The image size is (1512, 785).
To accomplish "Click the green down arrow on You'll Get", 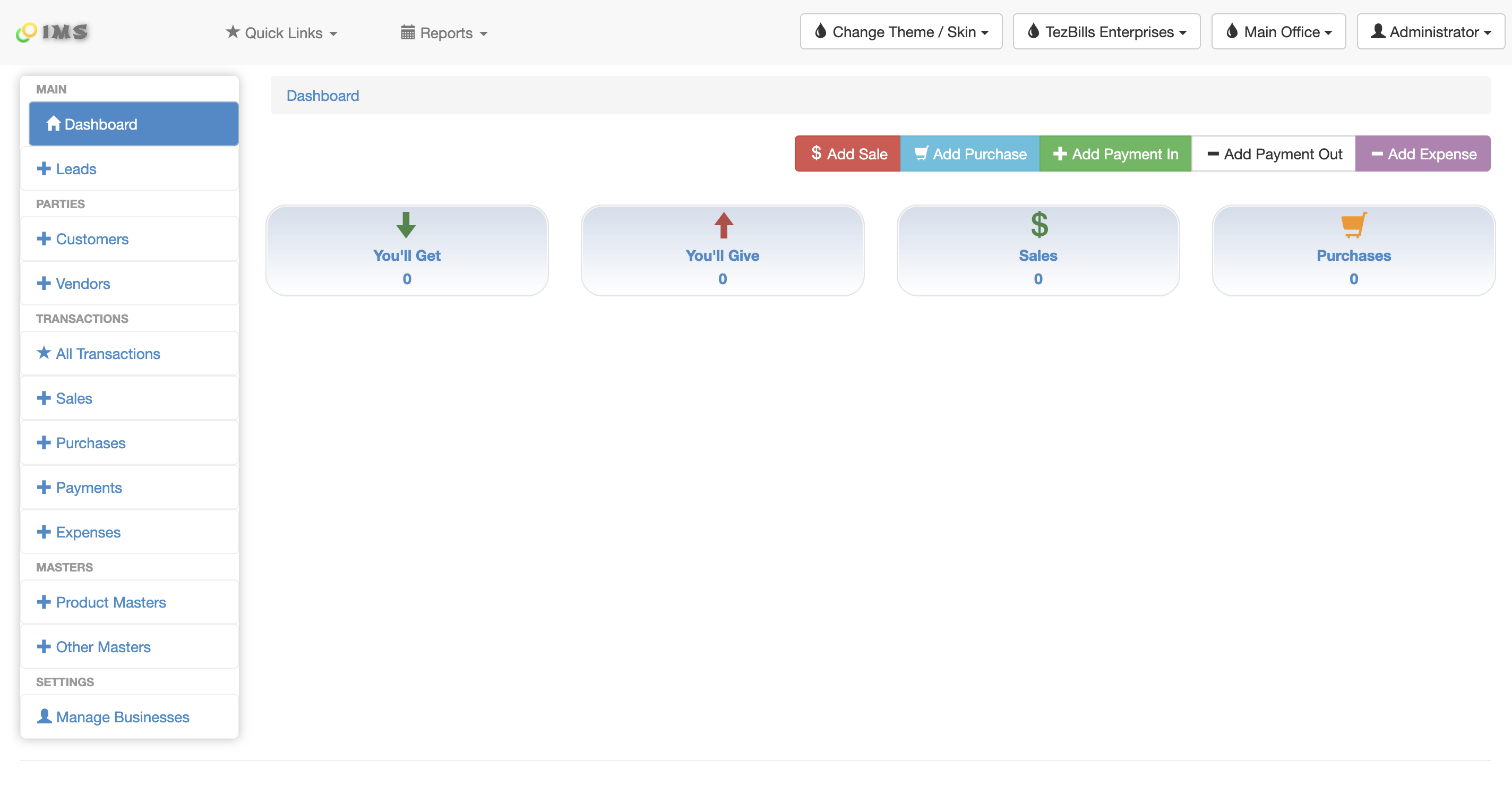I will pos(406,225).
